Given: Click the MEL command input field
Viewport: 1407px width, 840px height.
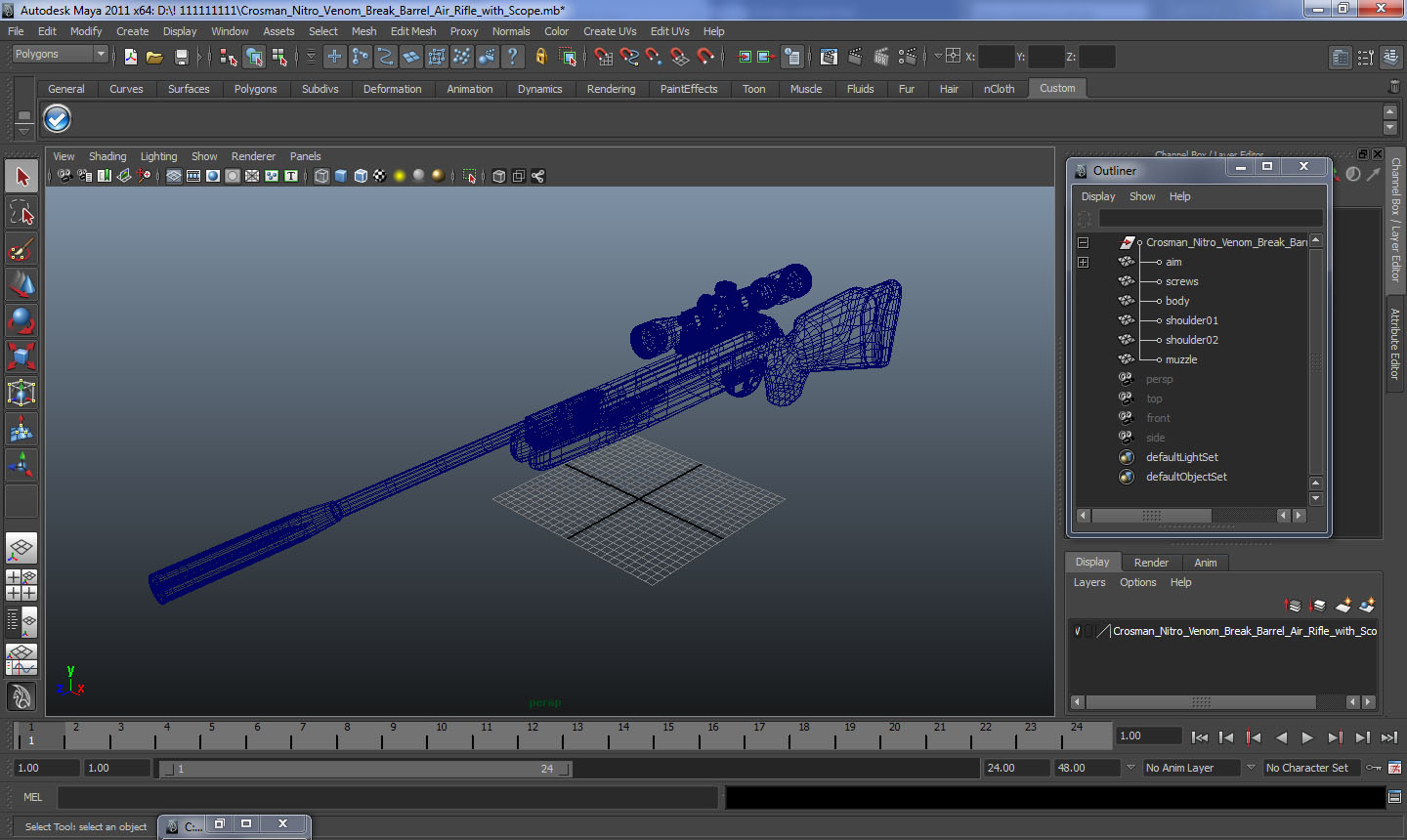Looking at the screenshot, I should pyautogui.click(x=388, y=797).
